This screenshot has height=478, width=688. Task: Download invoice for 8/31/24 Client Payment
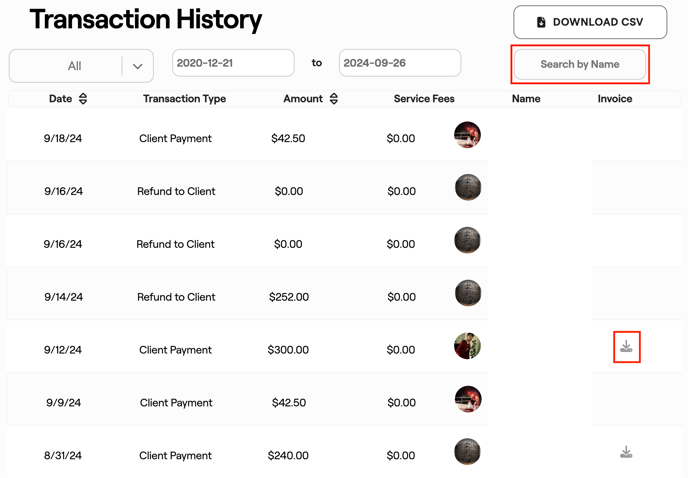pos(626,453)
